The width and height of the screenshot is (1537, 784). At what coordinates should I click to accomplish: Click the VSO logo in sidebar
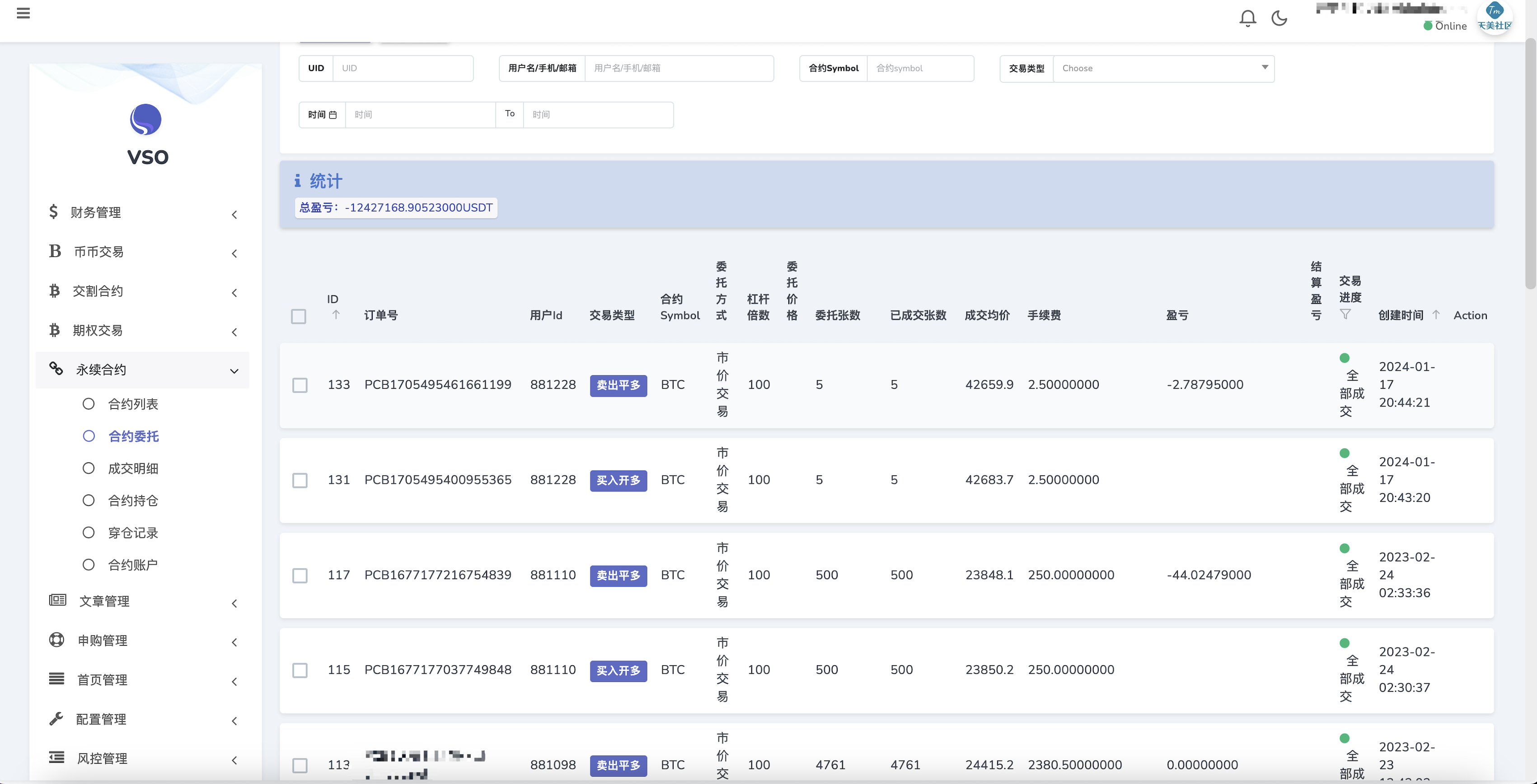[145, 120]
